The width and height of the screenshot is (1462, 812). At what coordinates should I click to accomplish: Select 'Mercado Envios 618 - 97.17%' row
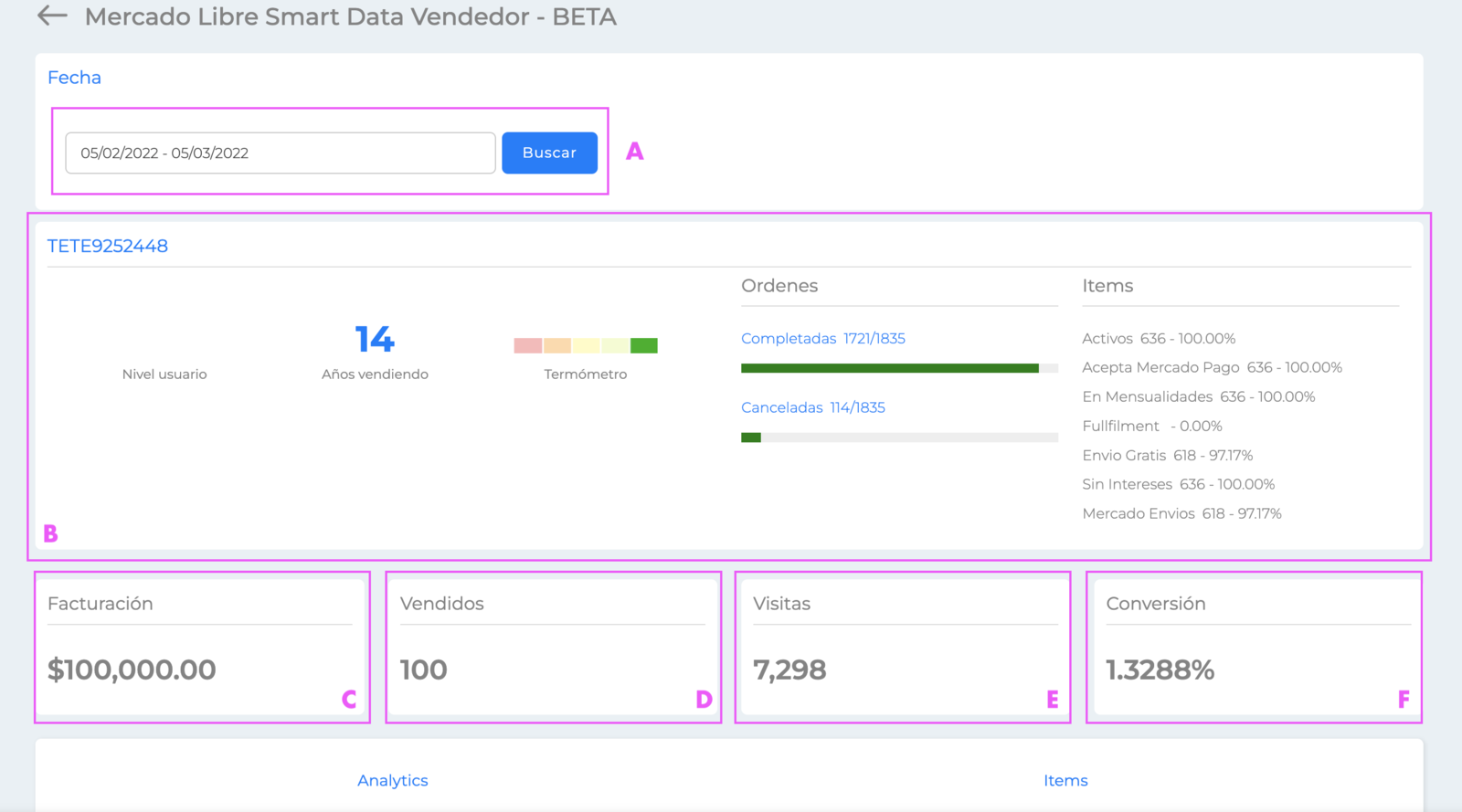1182,513
